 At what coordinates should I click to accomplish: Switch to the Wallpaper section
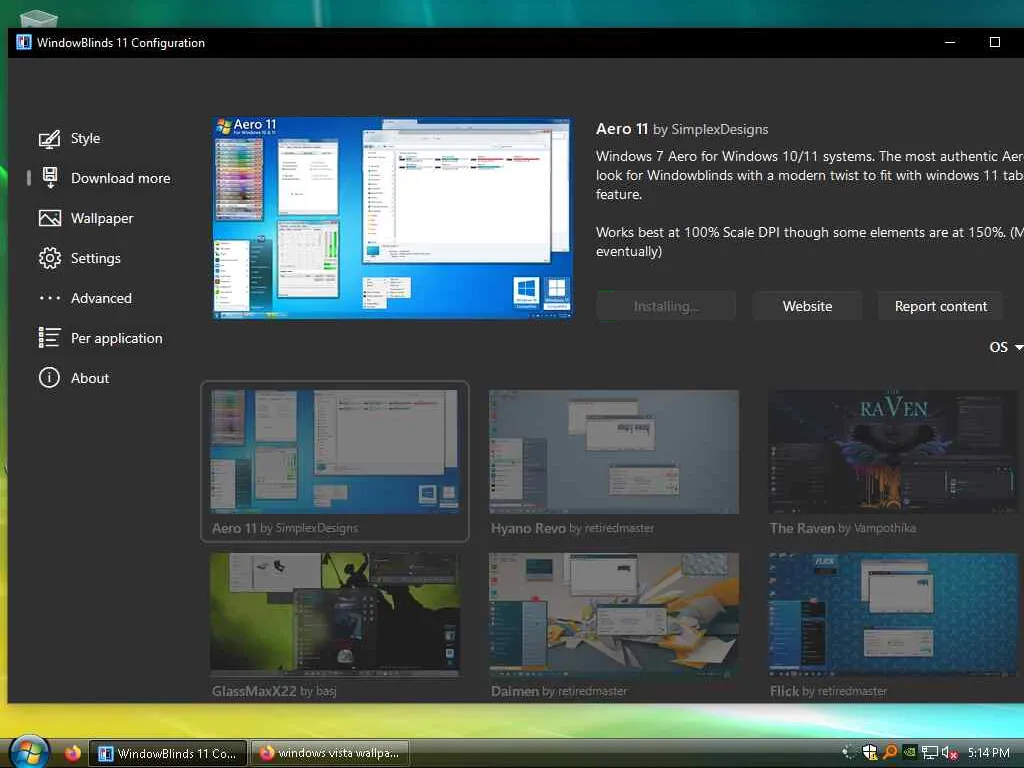(x=102, y=218)
